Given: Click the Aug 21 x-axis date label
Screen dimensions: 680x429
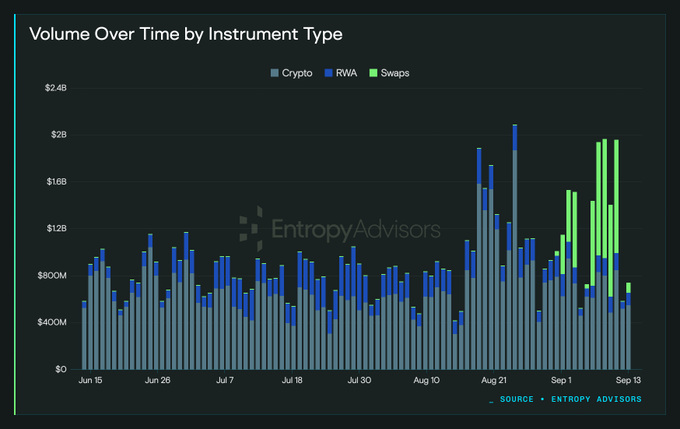Looking at the screenshot, I should (494, 380).
